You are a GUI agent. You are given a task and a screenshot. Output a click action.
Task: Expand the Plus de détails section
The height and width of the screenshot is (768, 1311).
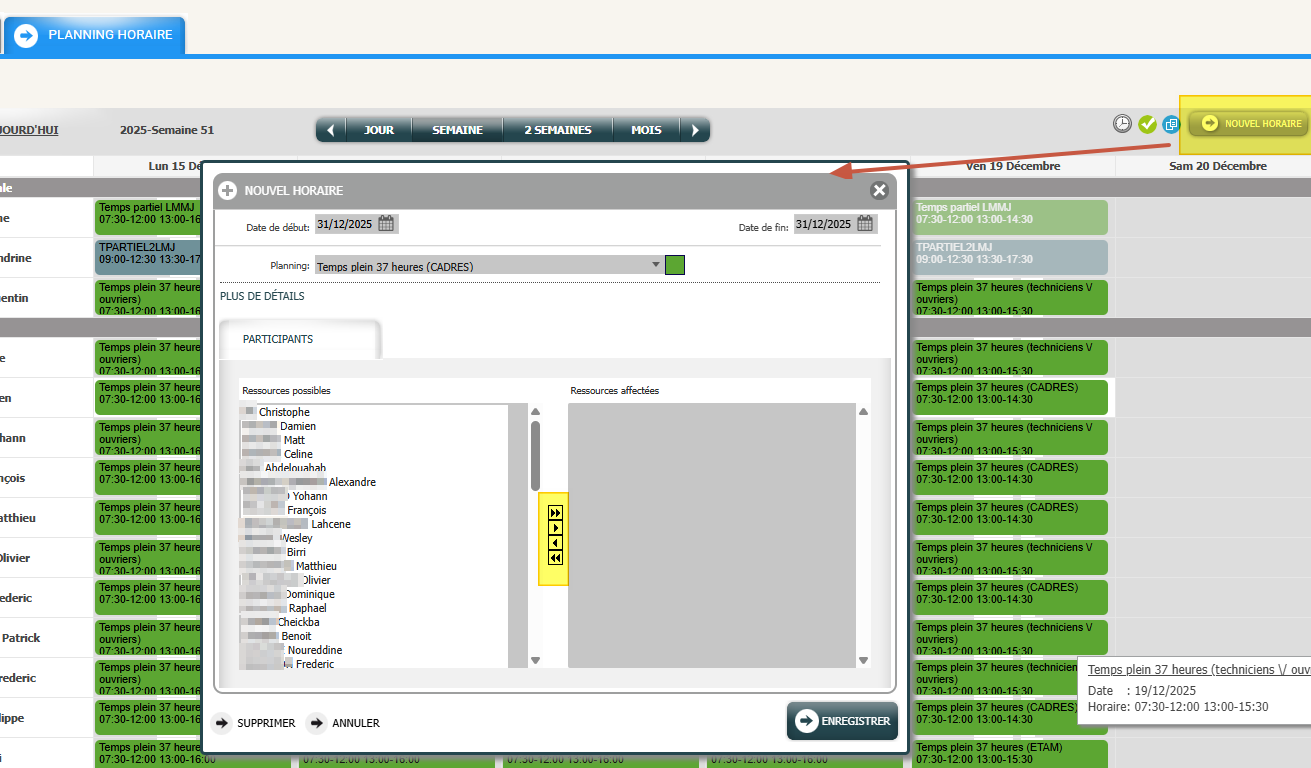coord(262,296)
